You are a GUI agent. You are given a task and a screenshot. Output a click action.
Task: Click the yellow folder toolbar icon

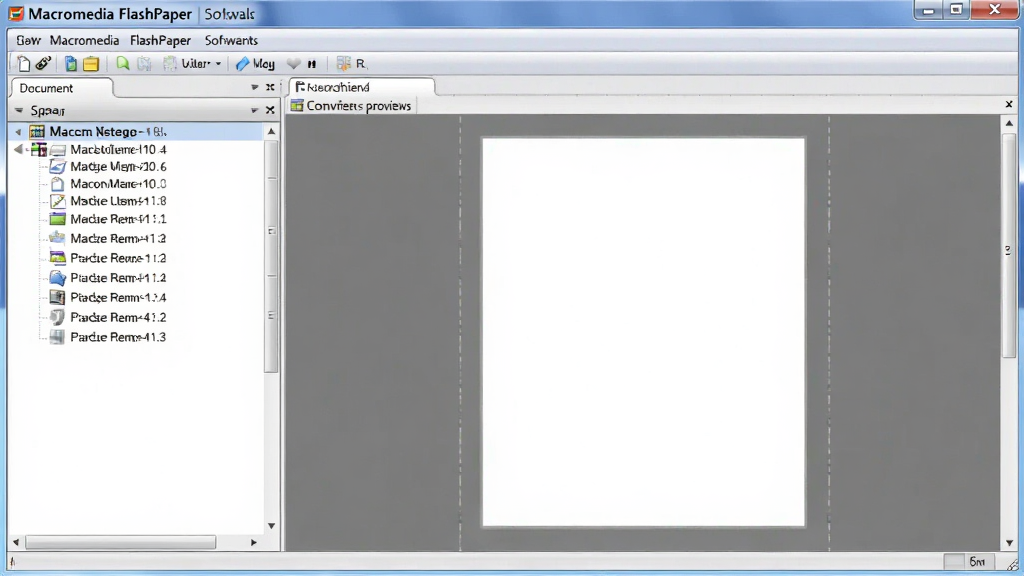coord(91,63)
